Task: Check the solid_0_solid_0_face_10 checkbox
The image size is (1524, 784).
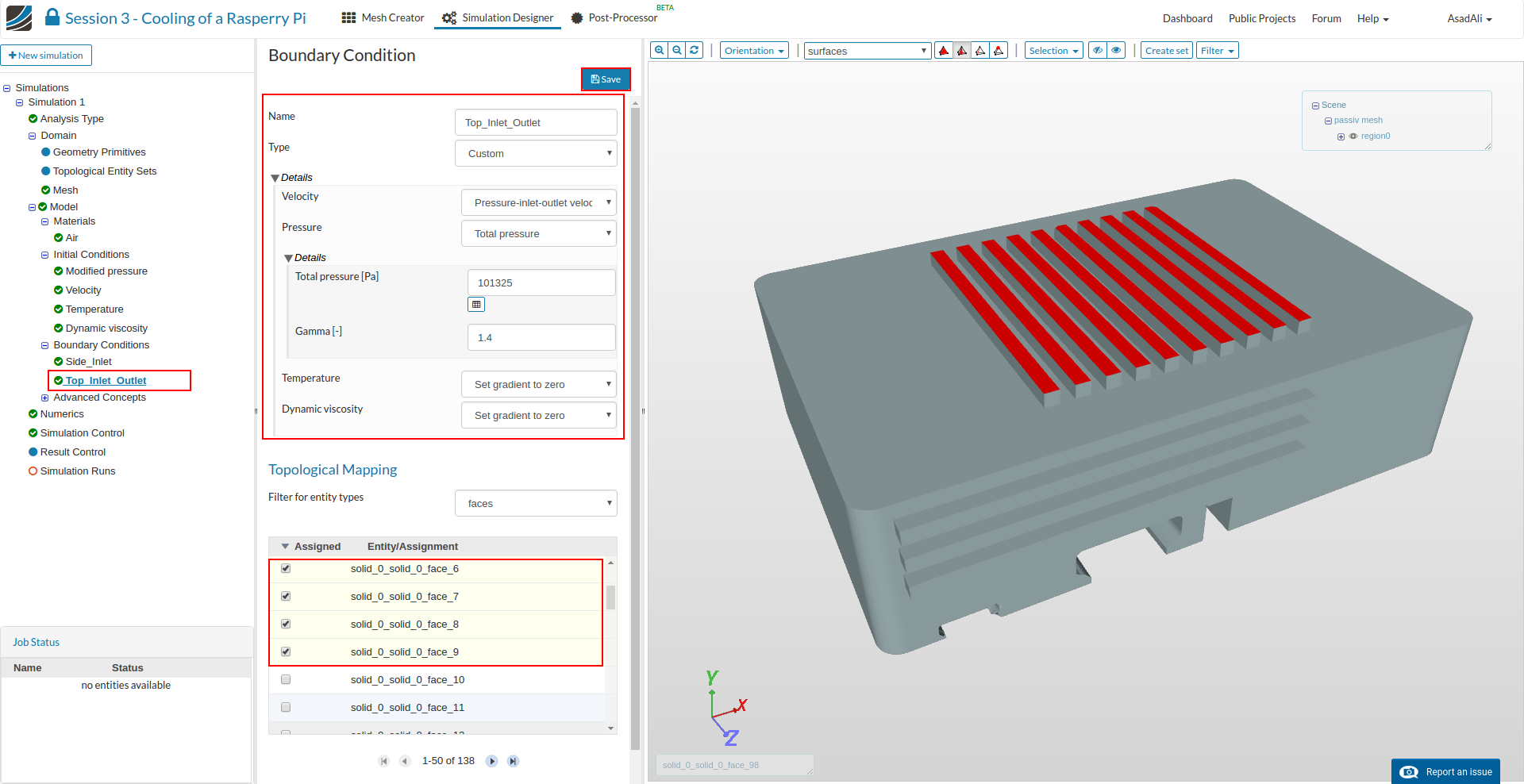Action: coord(286,680)
